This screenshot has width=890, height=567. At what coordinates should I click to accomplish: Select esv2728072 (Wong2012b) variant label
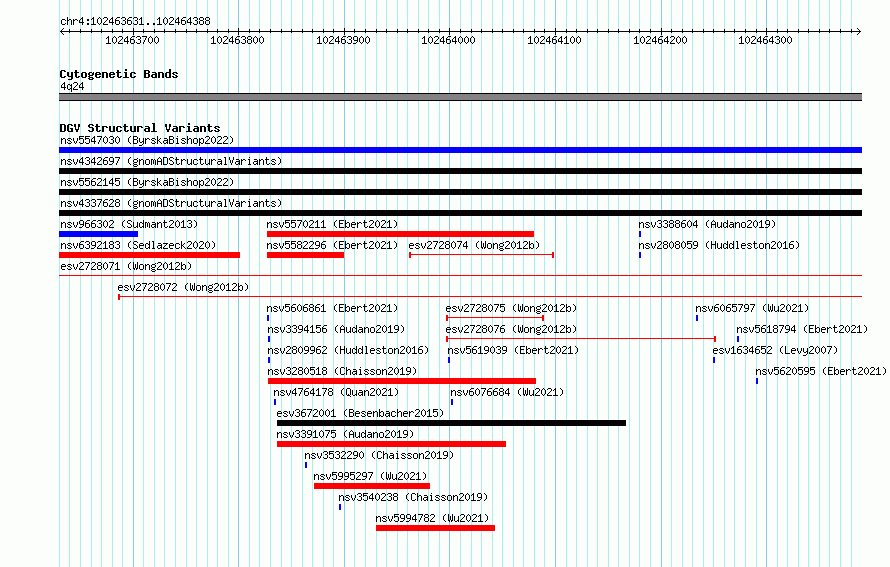(x=183, y=287)
